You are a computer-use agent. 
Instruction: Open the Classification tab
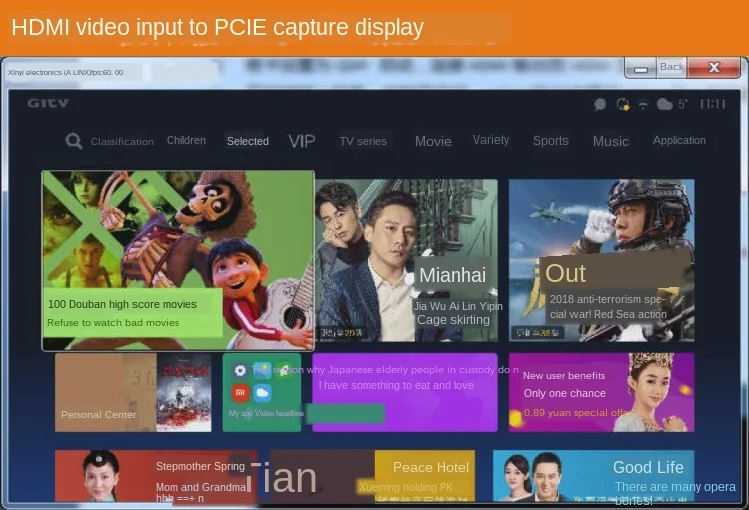(122, 141)
